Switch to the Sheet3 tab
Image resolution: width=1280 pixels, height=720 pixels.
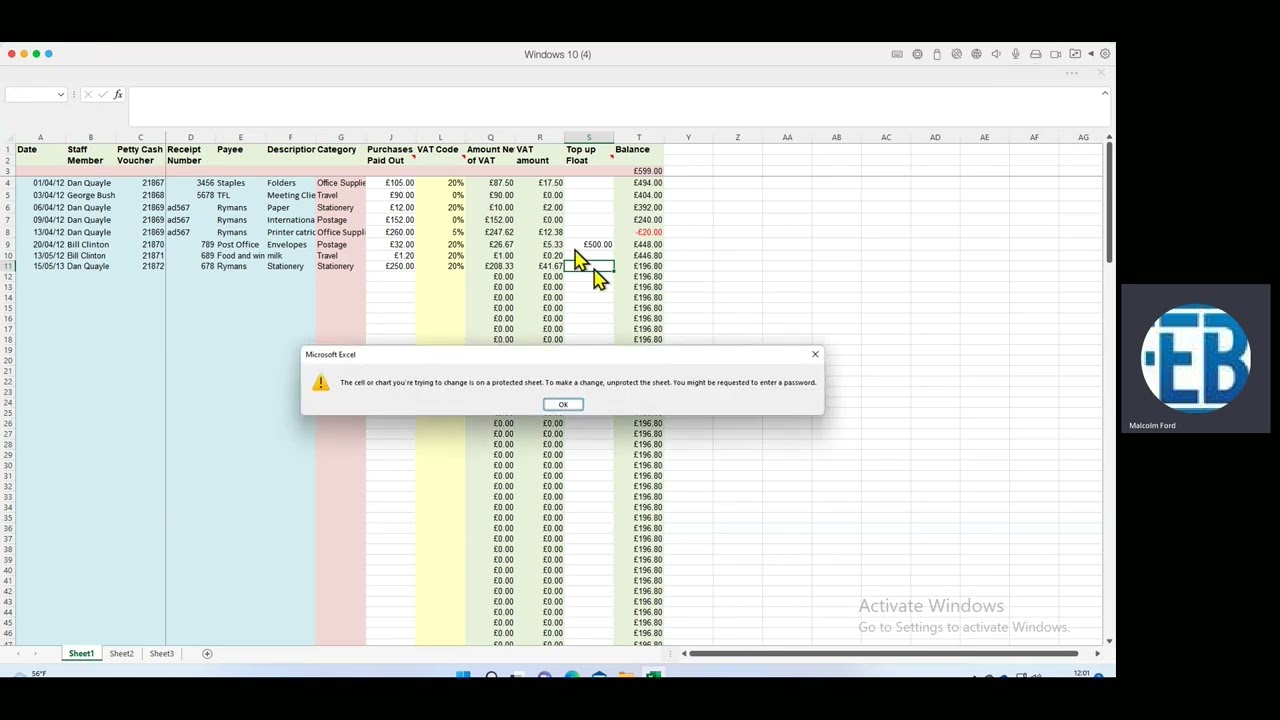pyautogui.click(x=161, y=653)
